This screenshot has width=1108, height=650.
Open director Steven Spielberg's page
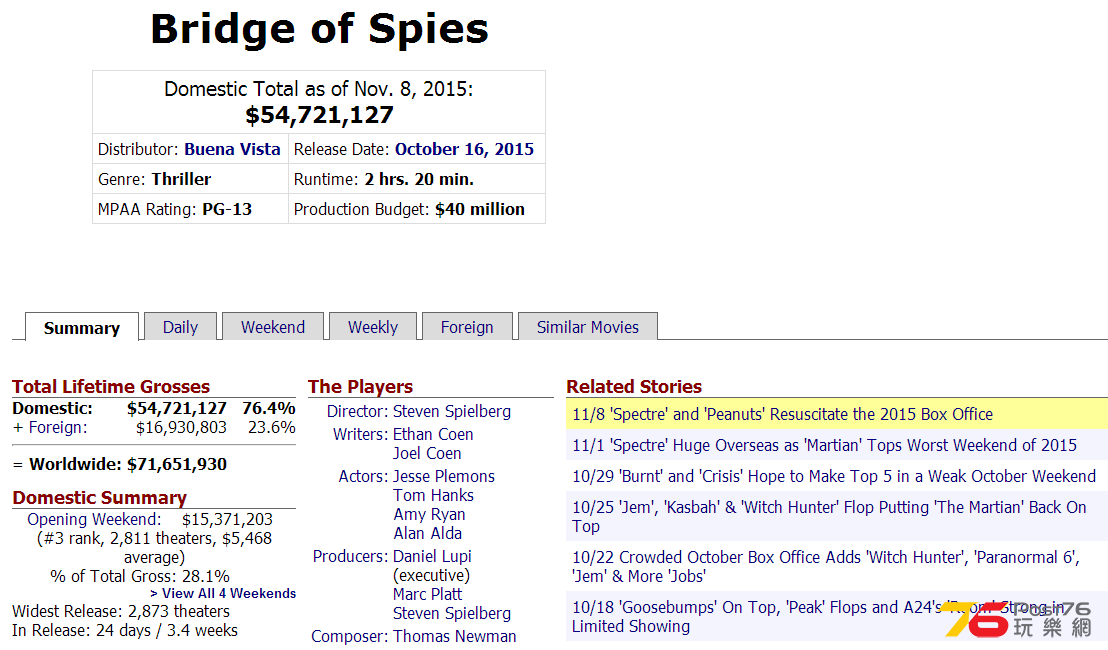click(452, 411)
